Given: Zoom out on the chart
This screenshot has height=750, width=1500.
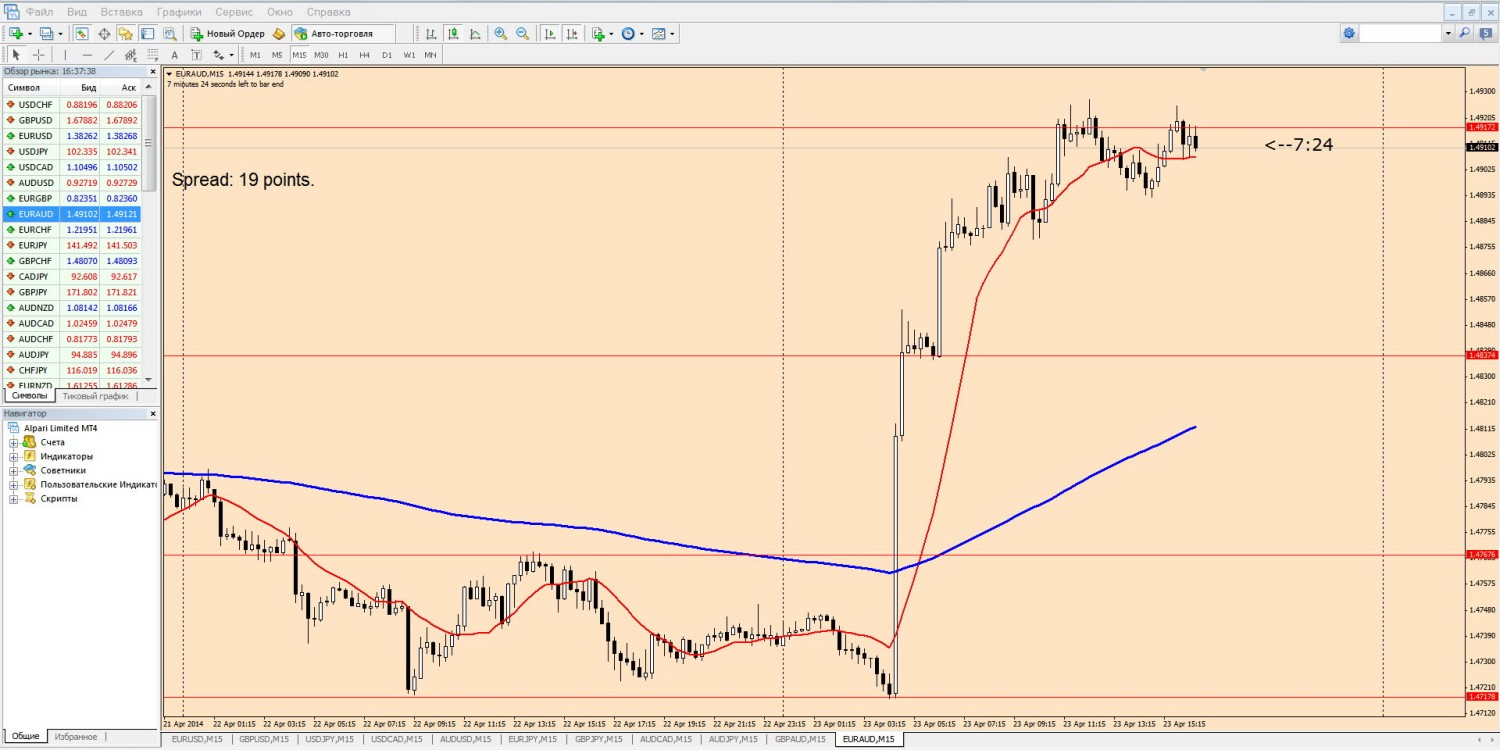Looking at the screenshot, I should (522, 34).
